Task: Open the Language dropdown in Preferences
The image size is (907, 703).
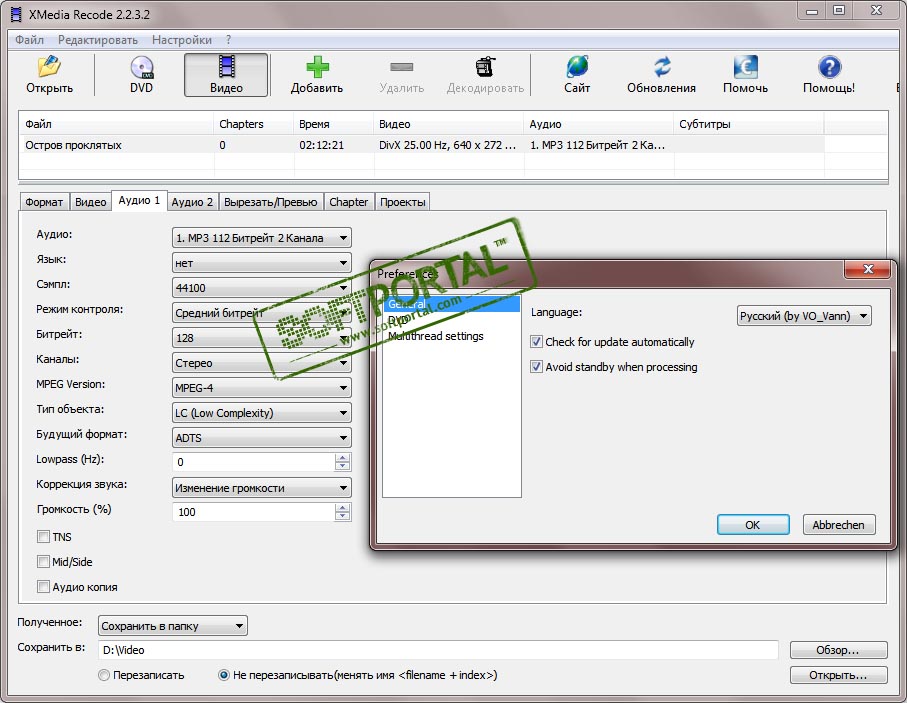Action: tap(804, 316)
